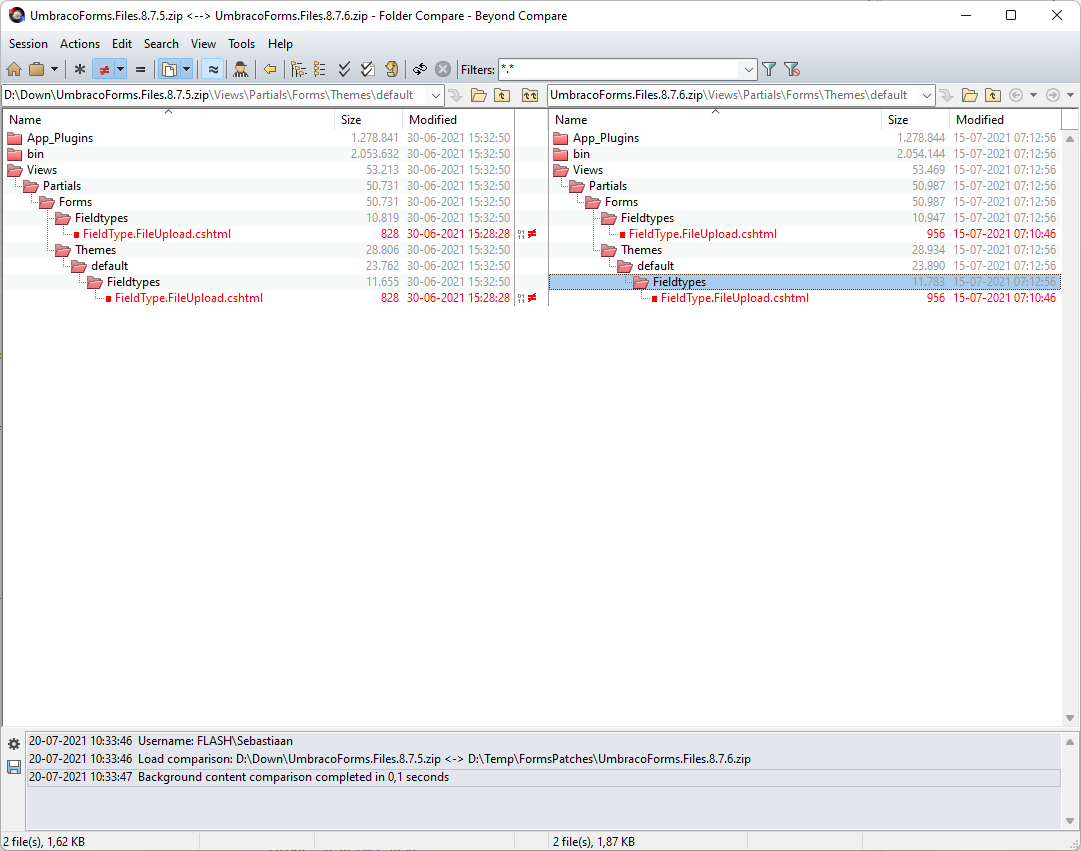Open the Sessions briefcase dropdown arrow
The image size is (1081, 851).
click(x=54, y=69)
